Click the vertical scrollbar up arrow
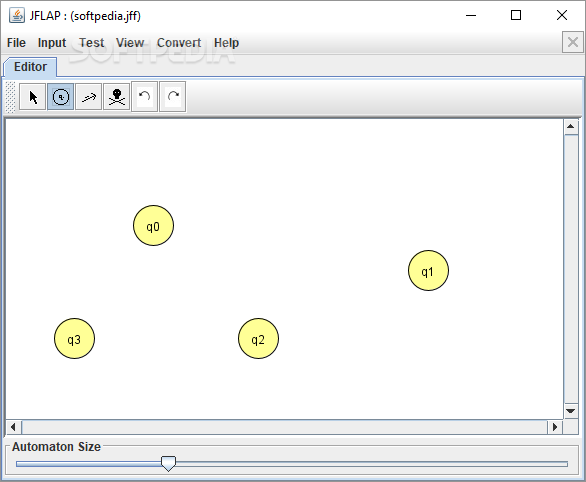 point(571,127)
